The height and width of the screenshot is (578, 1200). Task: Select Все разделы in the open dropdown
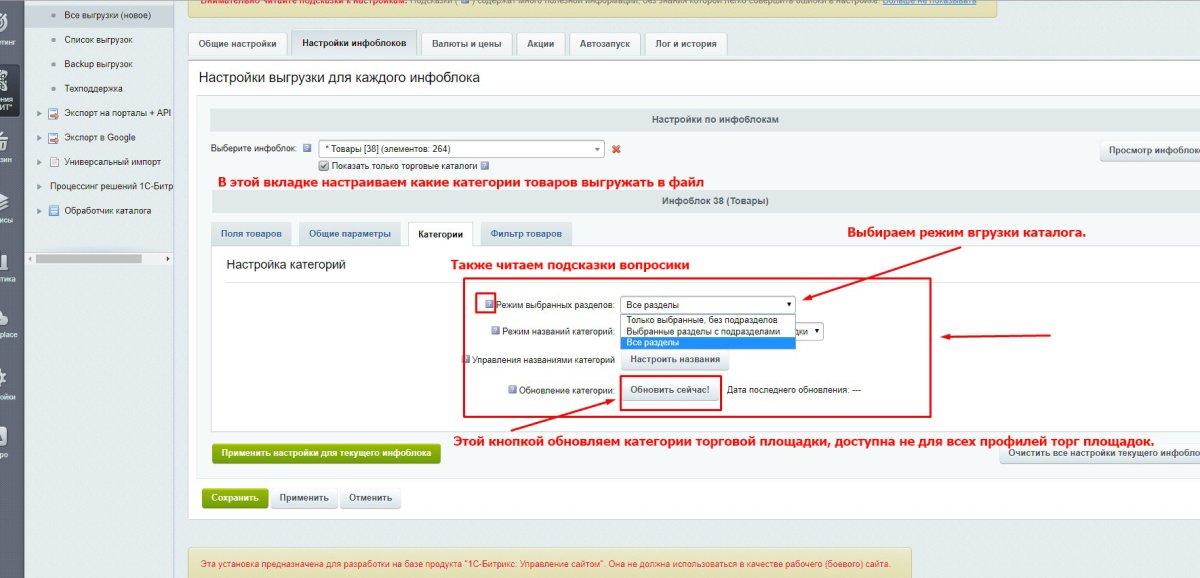pyautogui.click(x=655, y=345)
